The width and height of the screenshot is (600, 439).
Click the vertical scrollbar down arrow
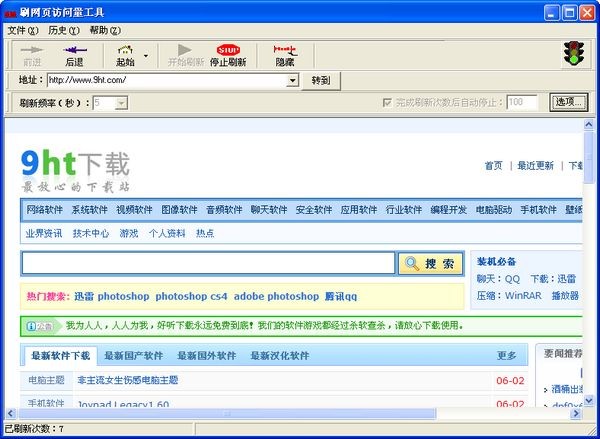click(589, 400)
